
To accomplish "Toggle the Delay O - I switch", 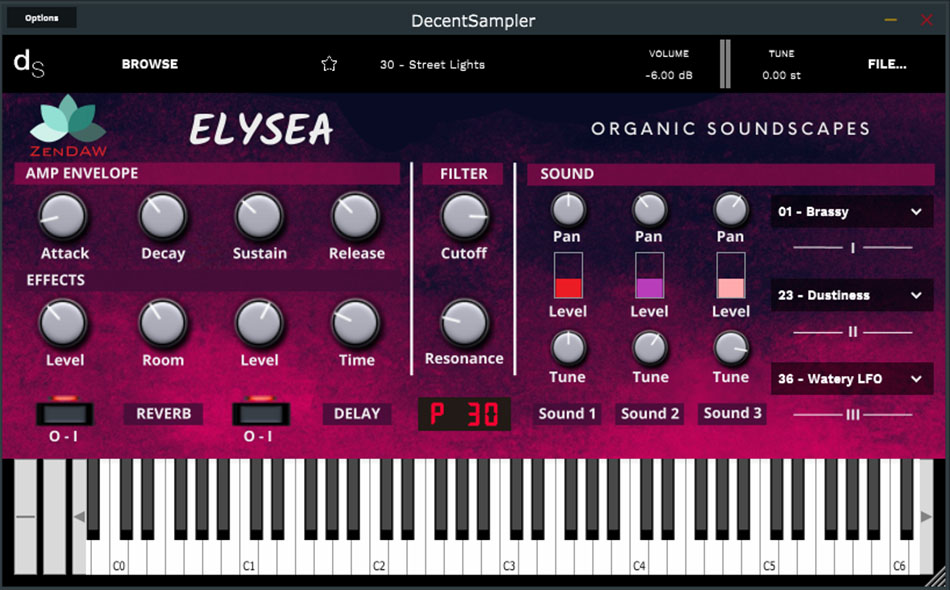I will 261,414.
